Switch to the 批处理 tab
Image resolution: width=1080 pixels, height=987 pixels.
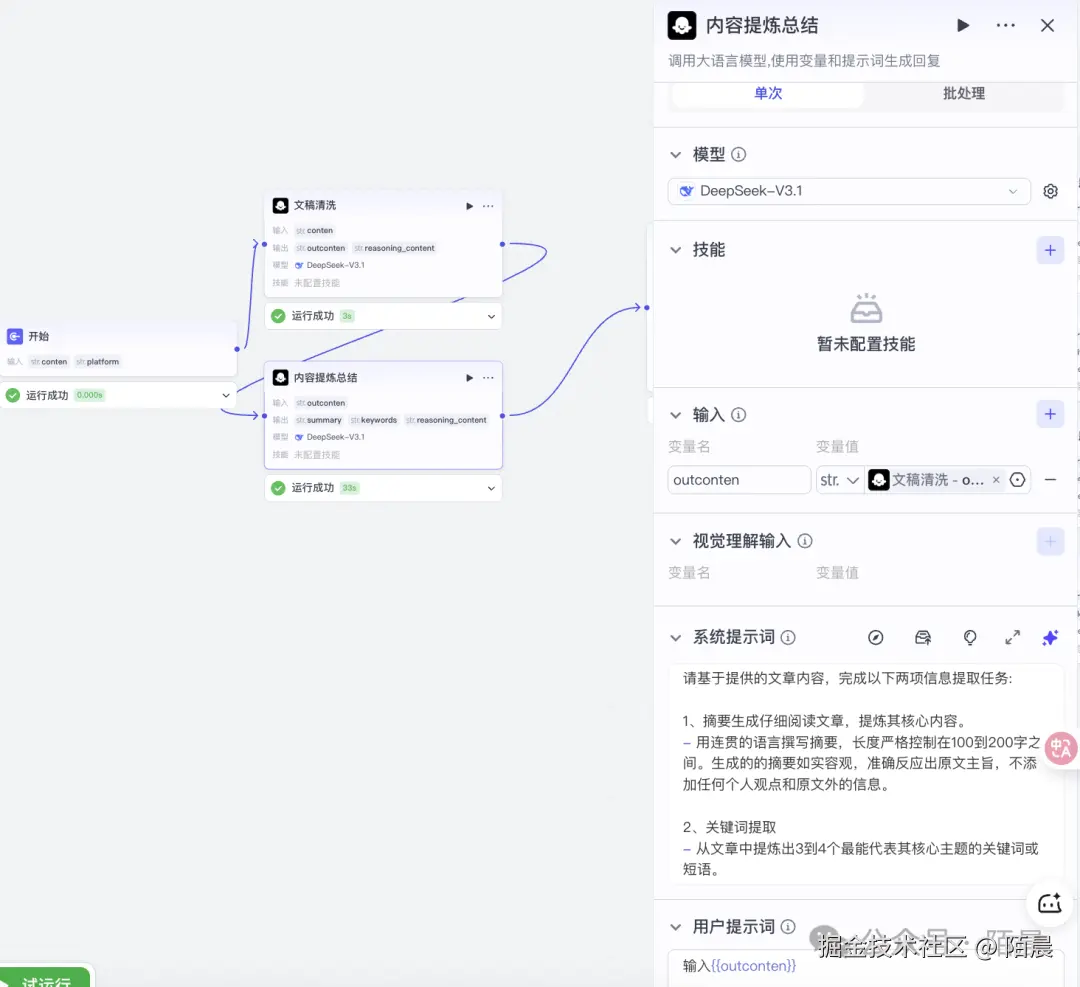click(x=963, y=92)
